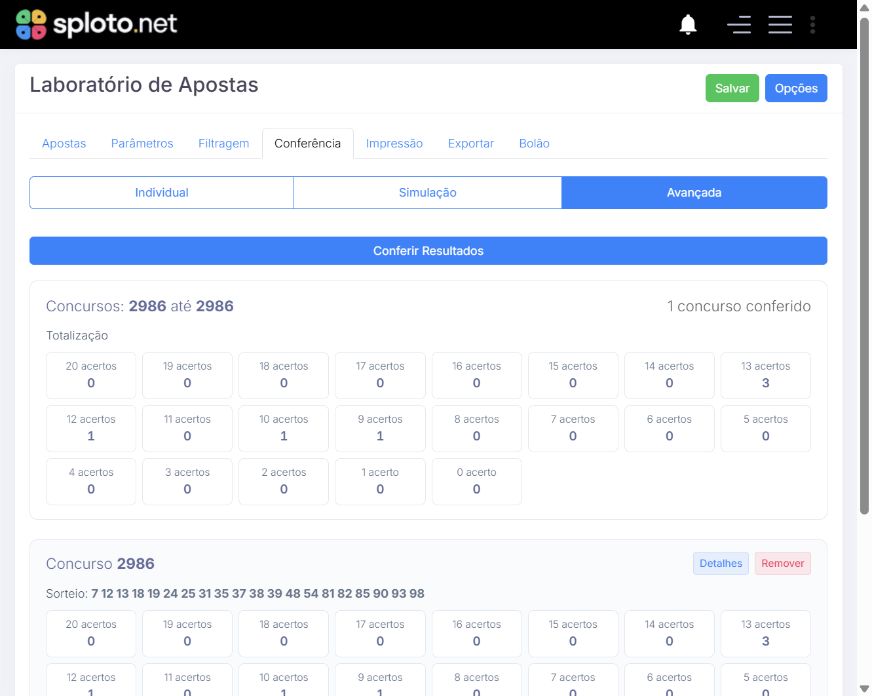Click the Totalização label
Screen dimensions: 872x696
tap(77, 336)
